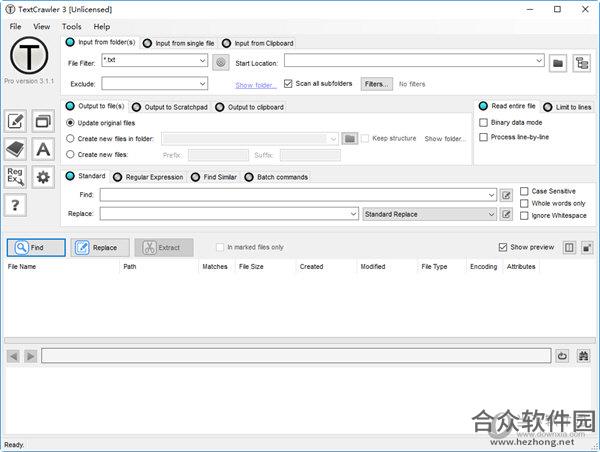
Task: Click the Replace button
Action: (100, 248)
